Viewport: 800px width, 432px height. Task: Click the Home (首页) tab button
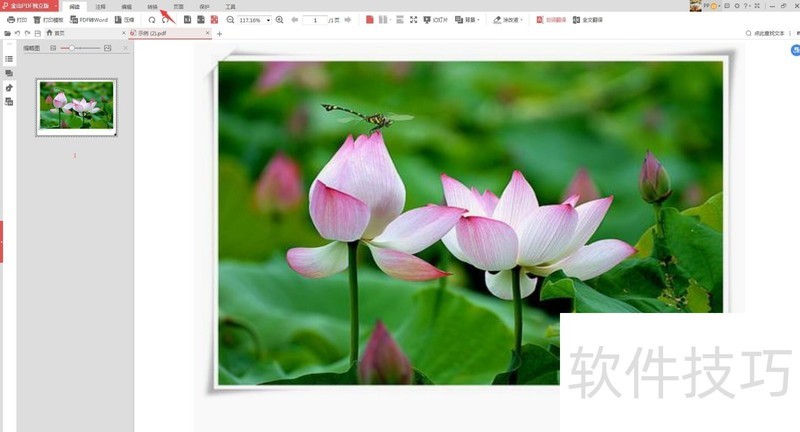[x=54, y=33]
